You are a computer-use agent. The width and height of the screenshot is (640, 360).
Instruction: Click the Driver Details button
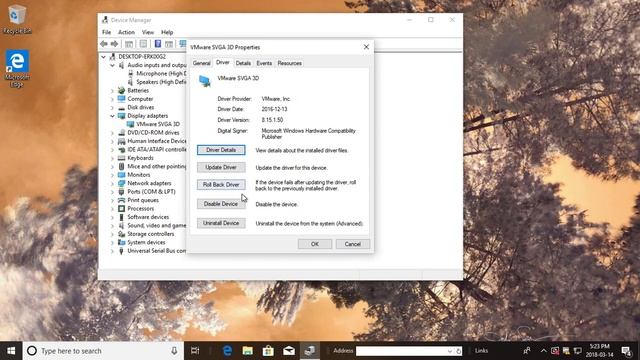[221, 150]
